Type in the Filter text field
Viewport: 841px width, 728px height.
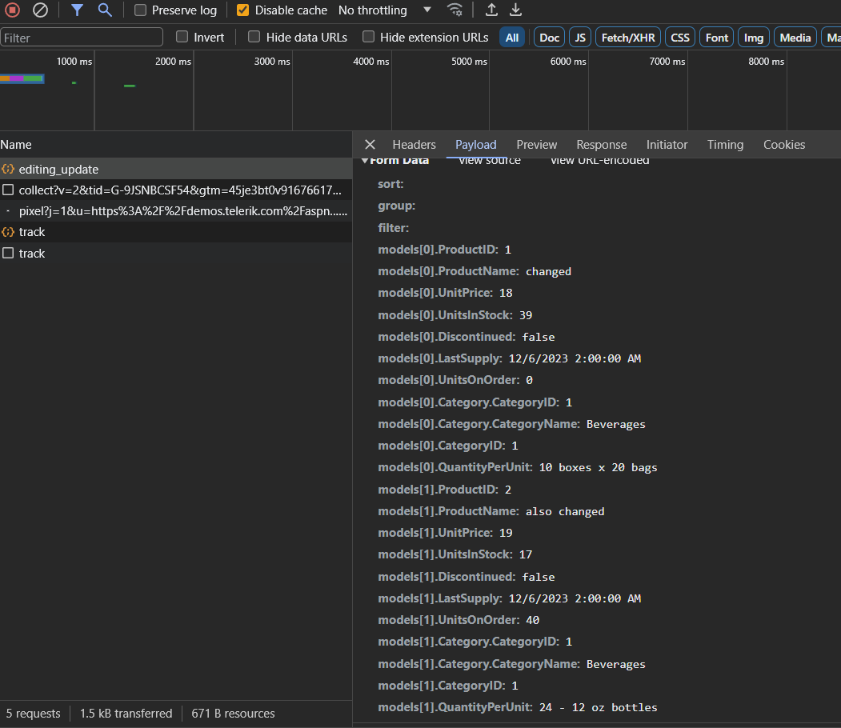click(82, 37)
